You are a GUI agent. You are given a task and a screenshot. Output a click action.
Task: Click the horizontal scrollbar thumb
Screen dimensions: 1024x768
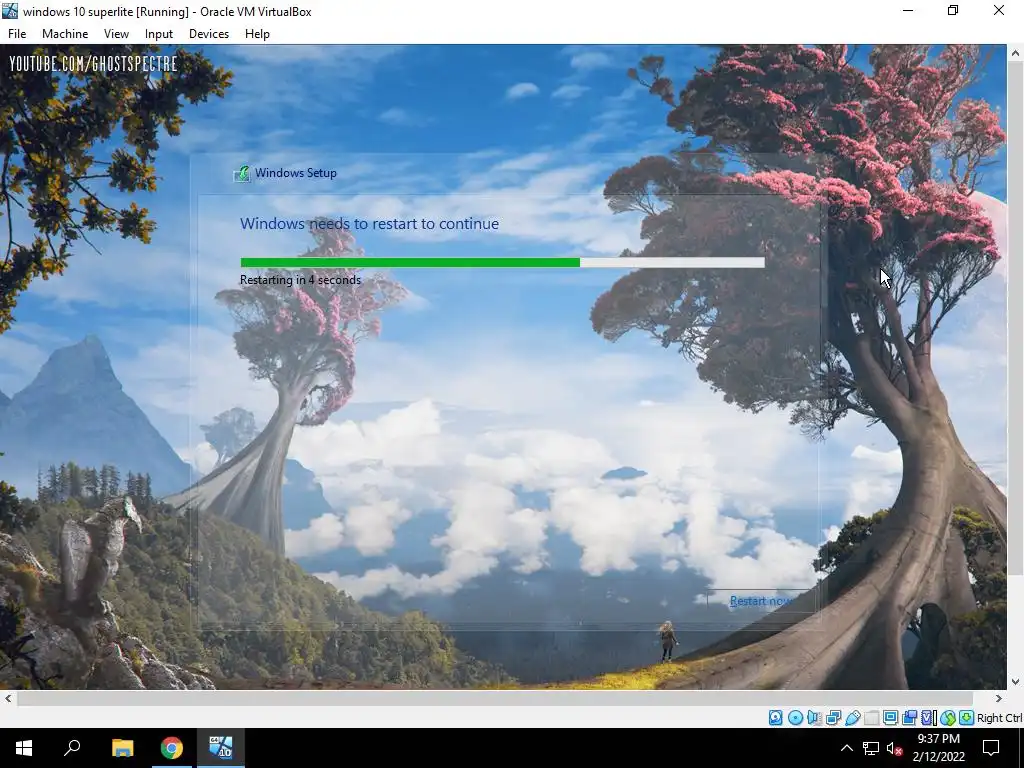point(495,698)
